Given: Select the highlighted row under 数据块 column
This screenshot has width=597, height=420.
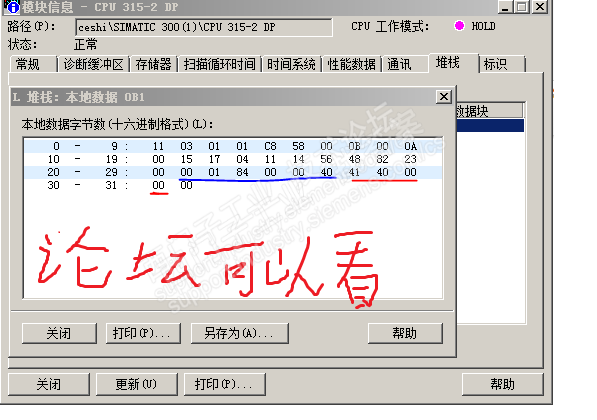Looking at the screenshot, I should tap(490, 125).
